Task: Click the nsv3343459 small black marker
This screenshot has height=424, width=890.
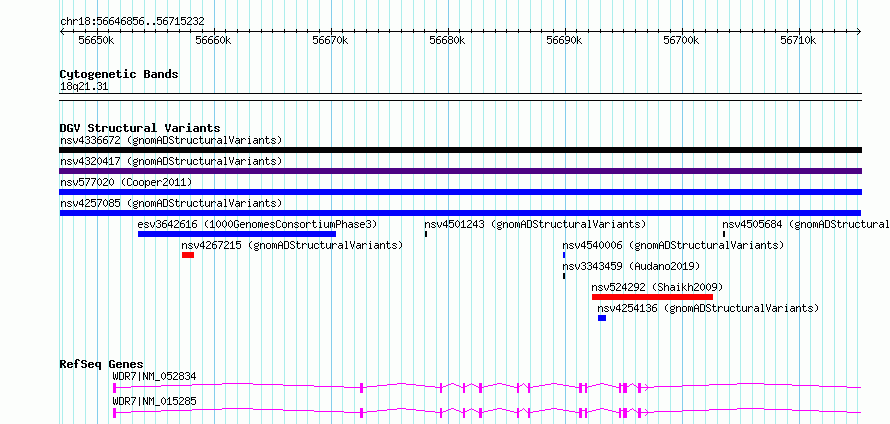Action: (x=564, y=276)
